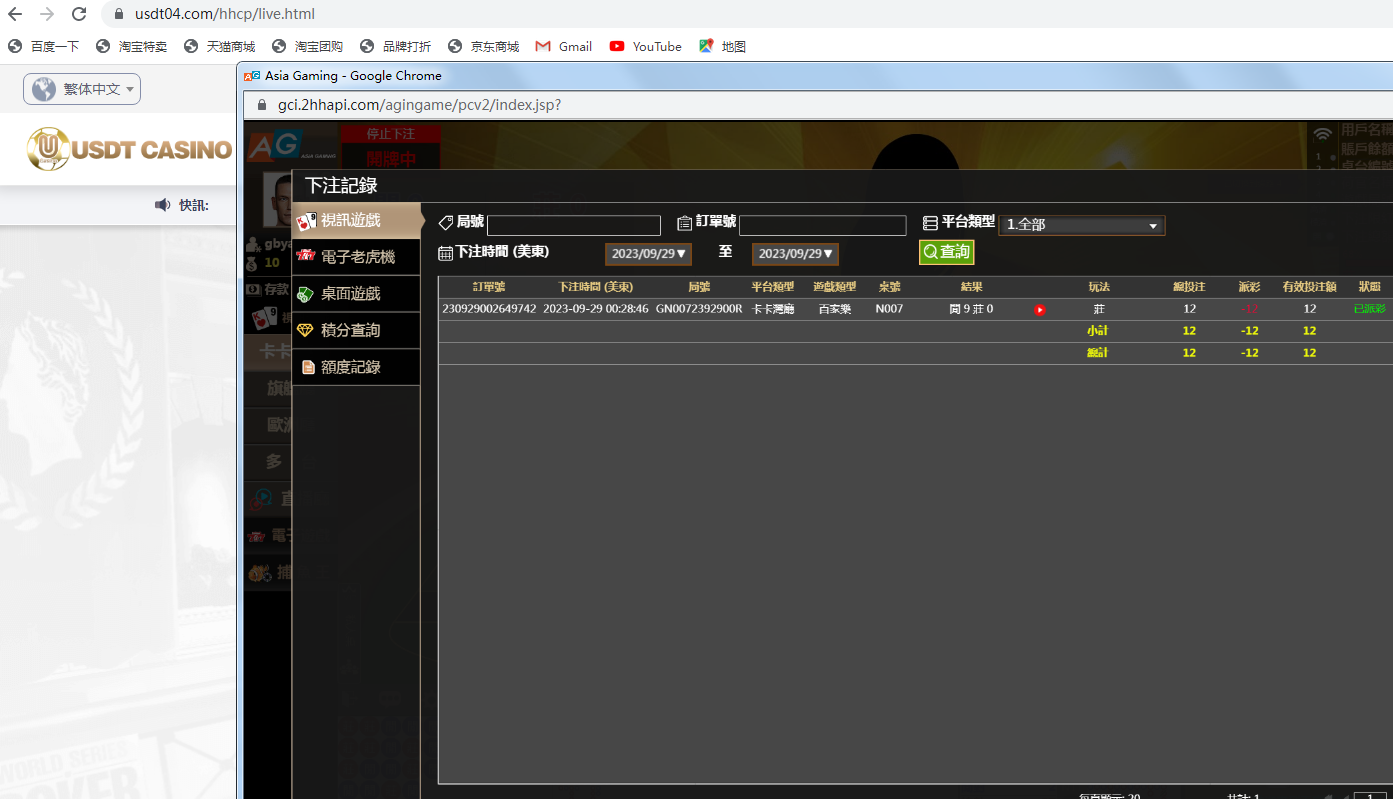Click the lock icon in Asia Gaming popup address bar

click(x=262, y=105)
